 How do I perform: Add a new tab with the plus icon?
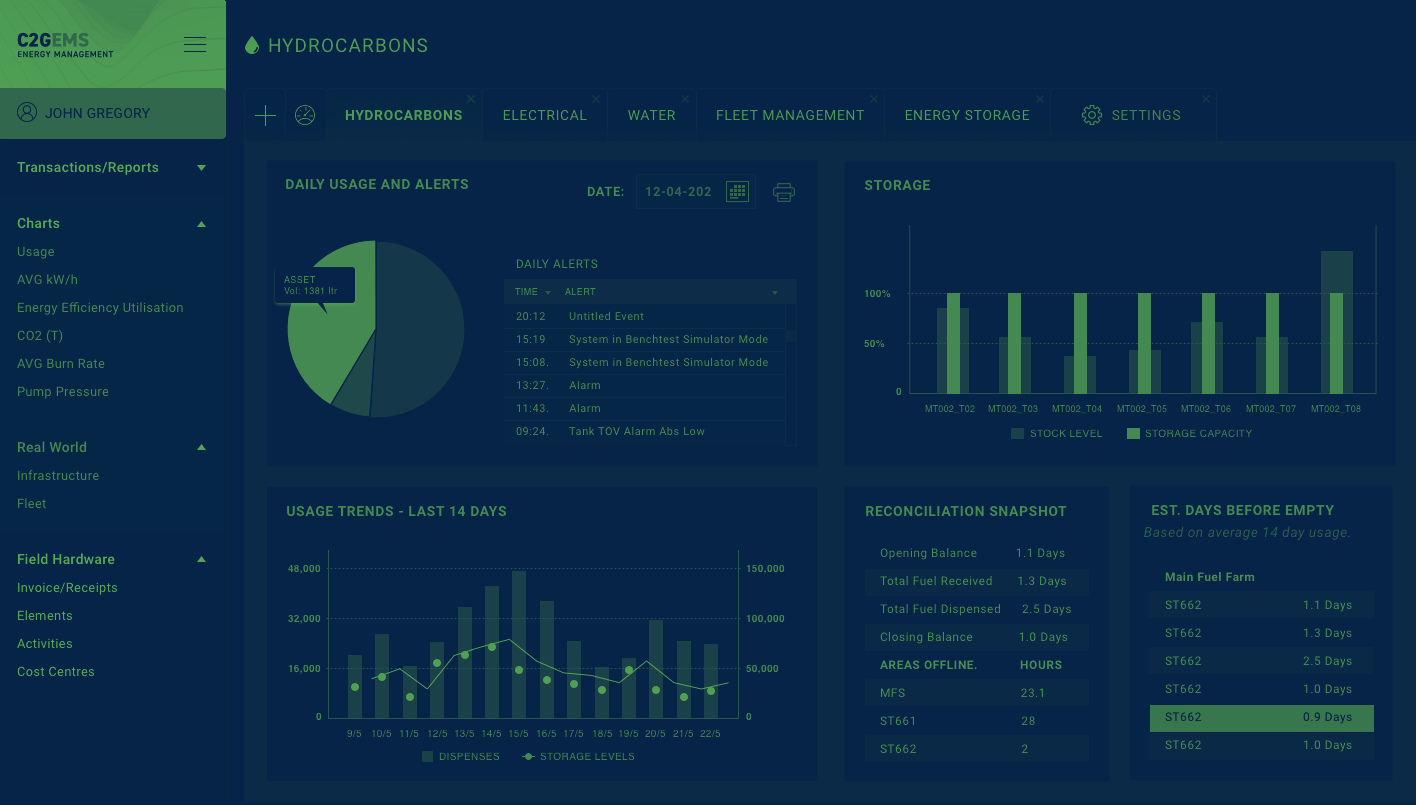[265, 115]
